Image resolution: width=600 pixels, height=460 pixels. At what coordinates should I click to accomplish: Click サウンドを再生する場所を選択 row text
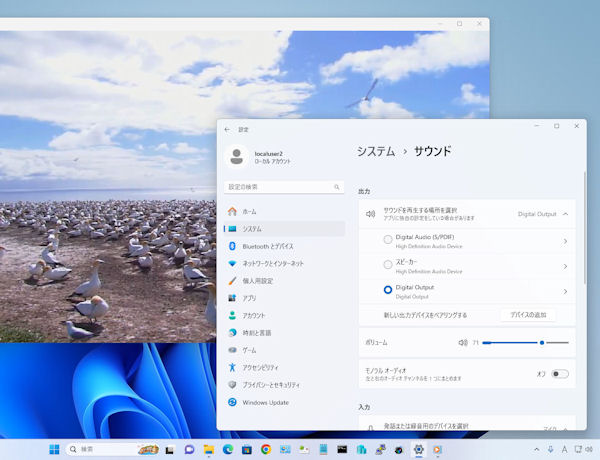[420, 210]
